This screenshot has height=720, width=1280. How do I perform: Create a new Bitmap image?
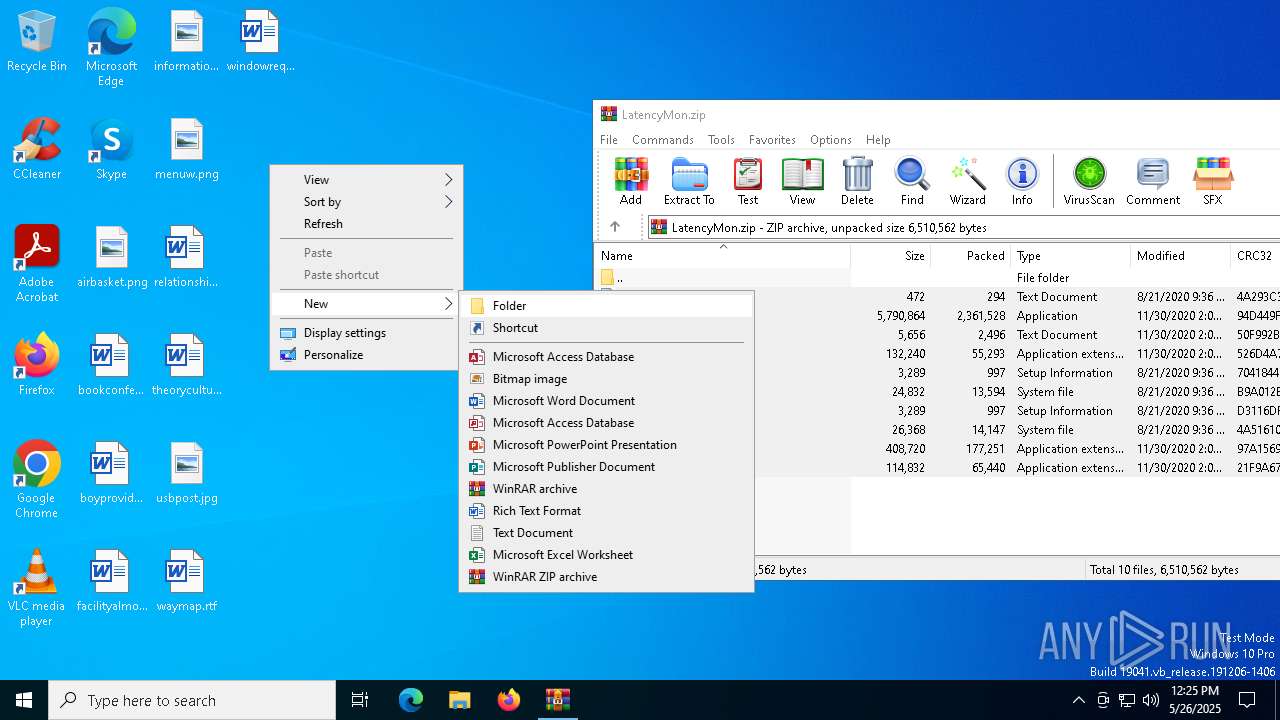(606, 379)
